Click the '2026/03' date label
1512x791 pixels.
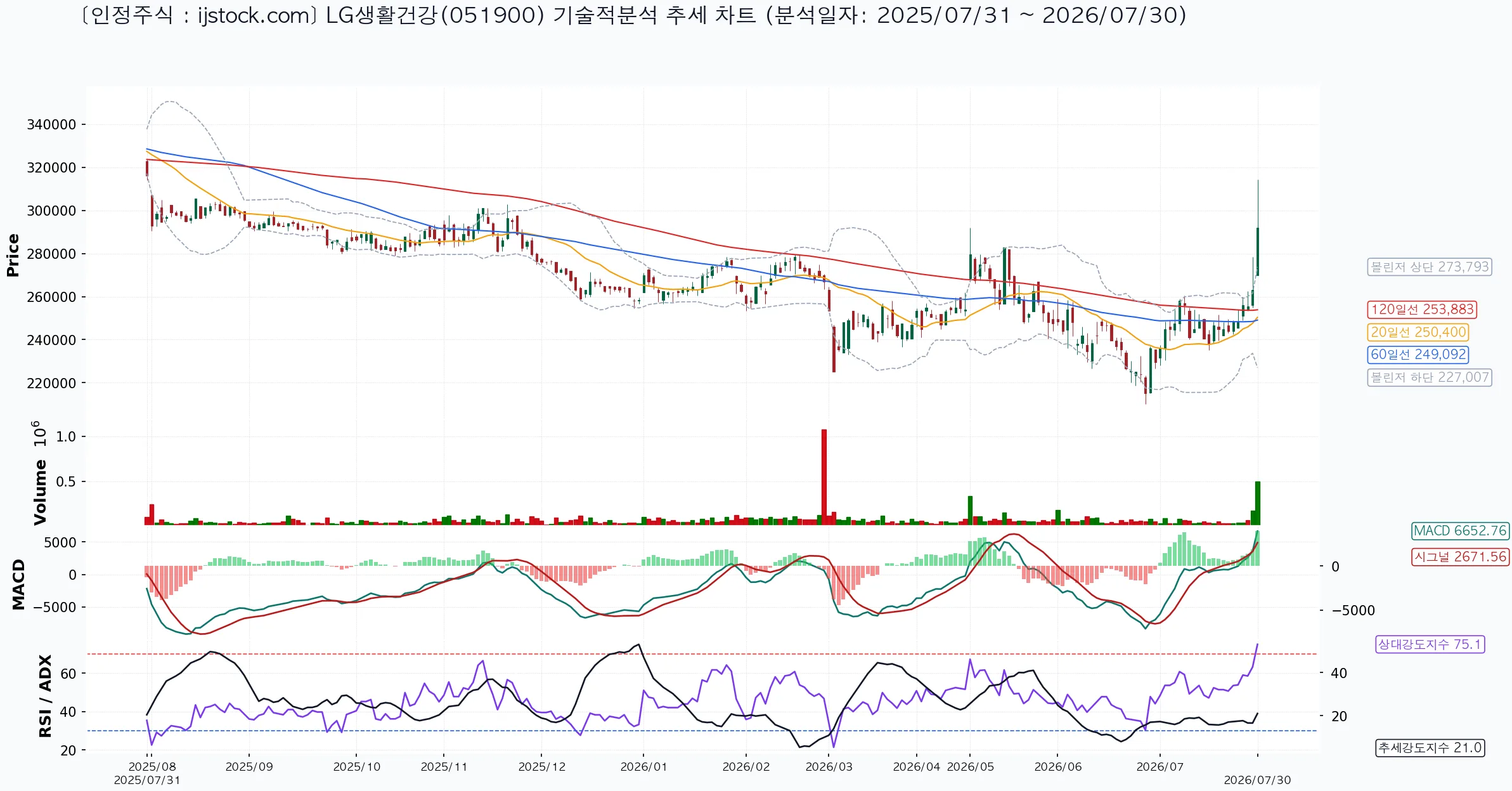(x=829, y=767)
